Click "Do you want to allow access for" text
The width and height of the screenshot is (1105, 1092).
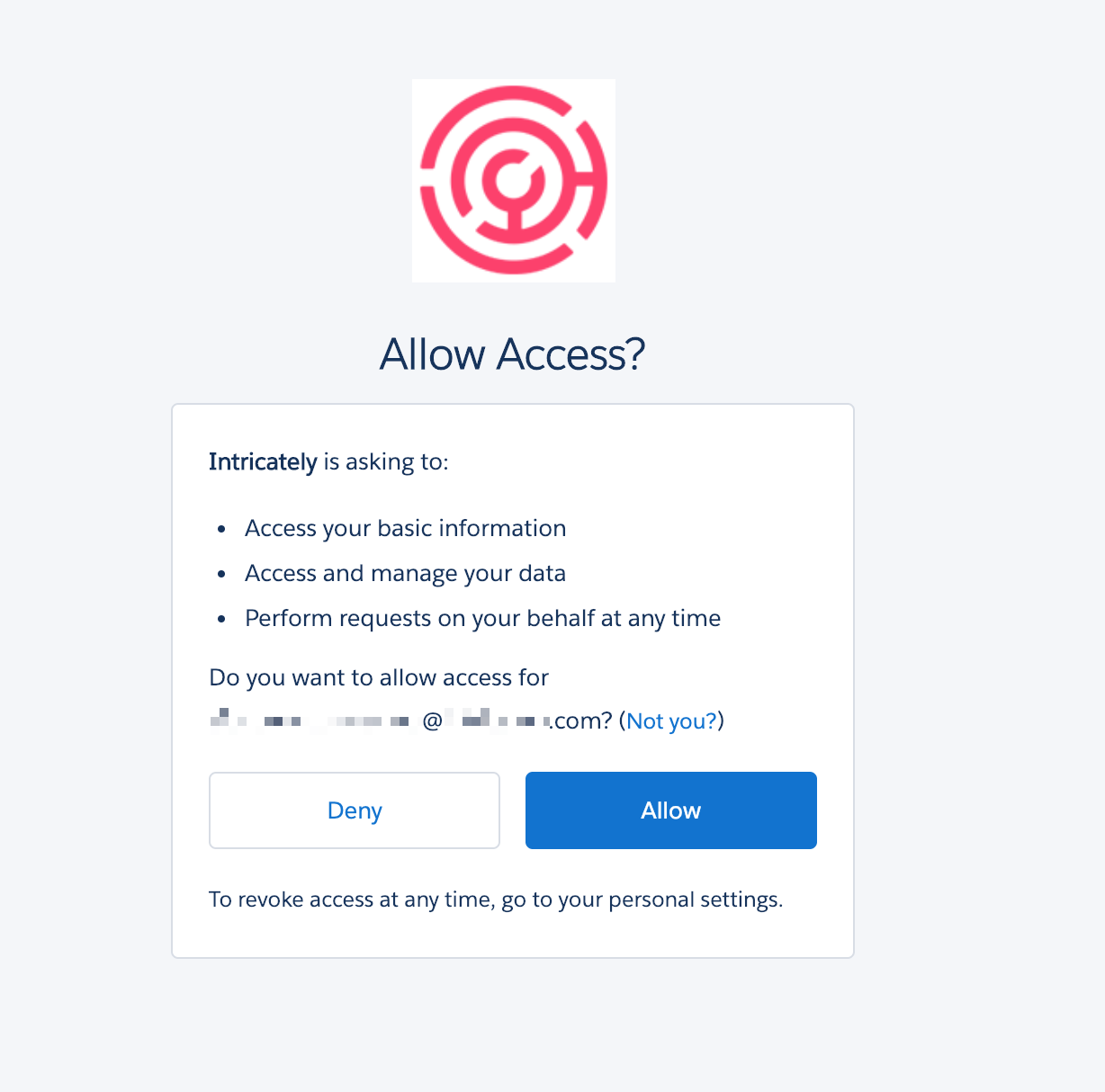(x=379, y=678)
